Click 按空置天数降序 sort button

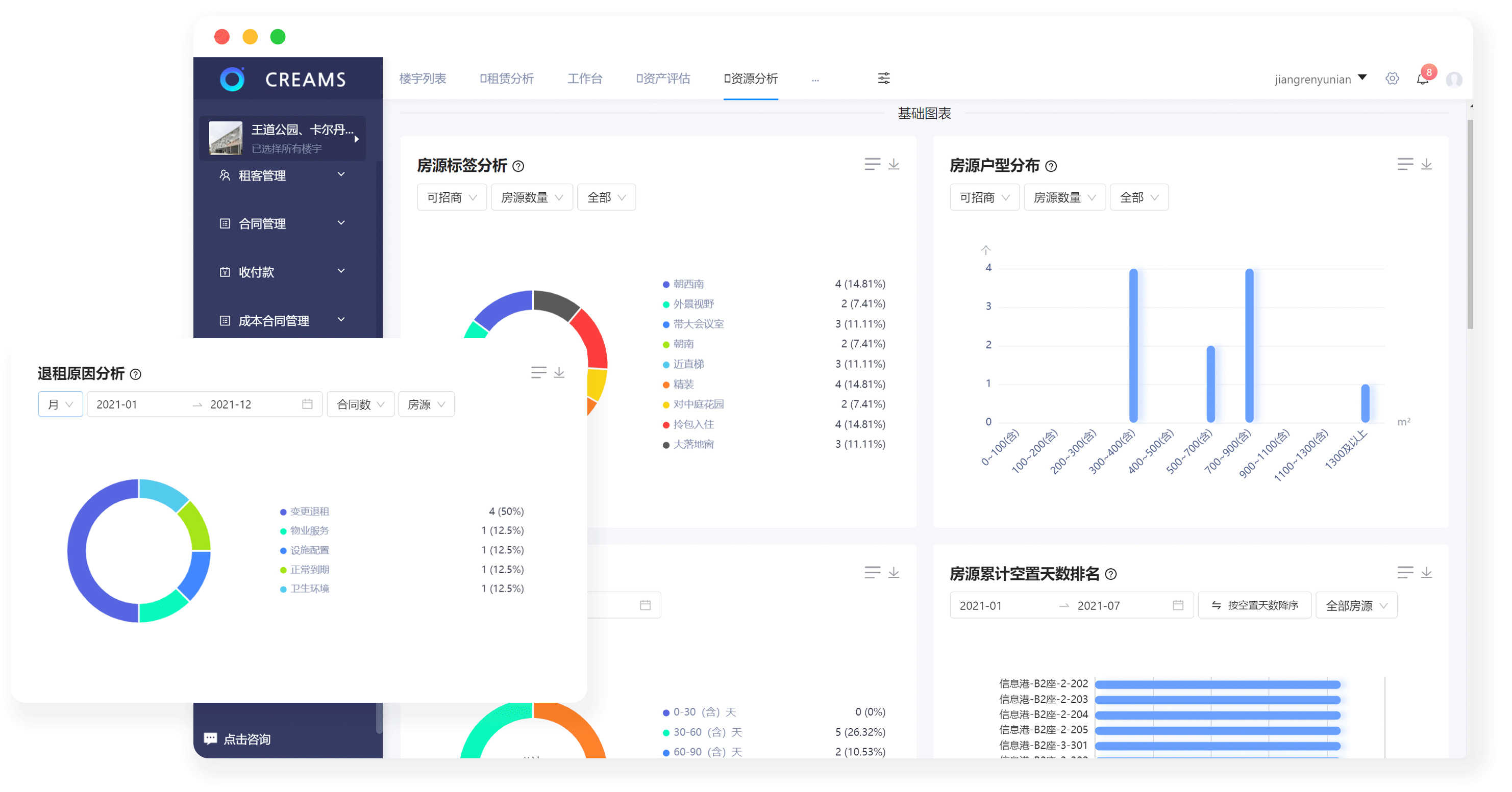pos(1254,605)
